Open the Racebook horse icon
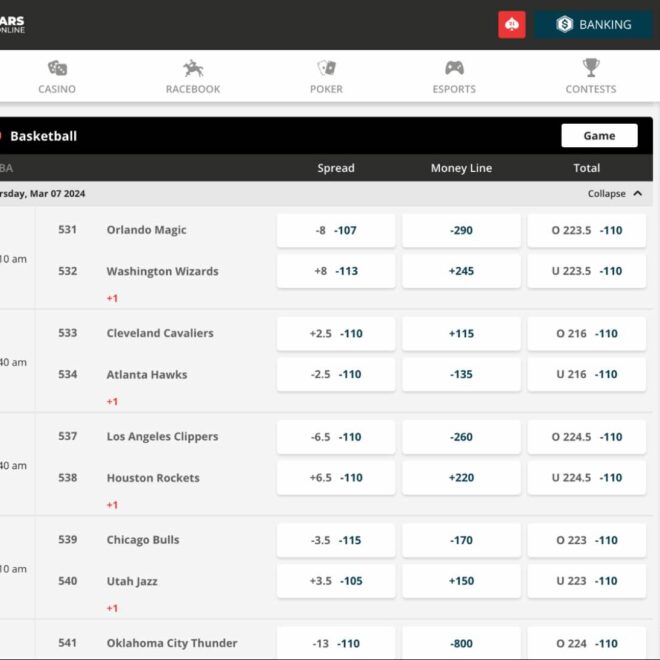This screenshot has width=660, height=660. [193, 68]
